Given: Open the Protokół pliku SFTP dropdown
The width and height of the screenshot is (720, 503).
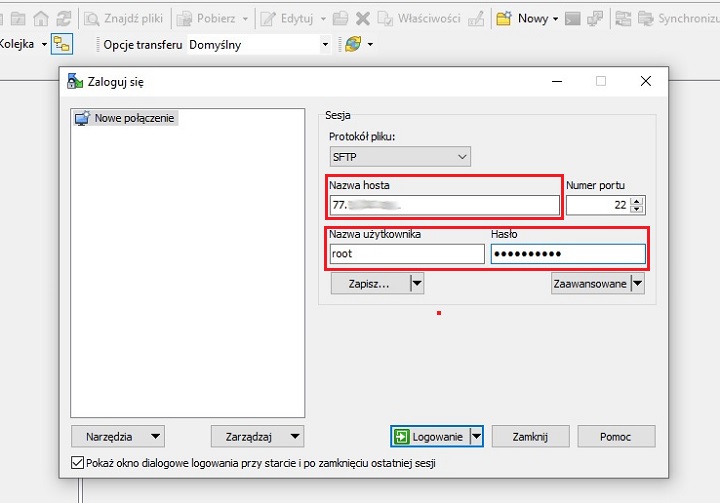Looking at the screenshot, I should point(400,156).
